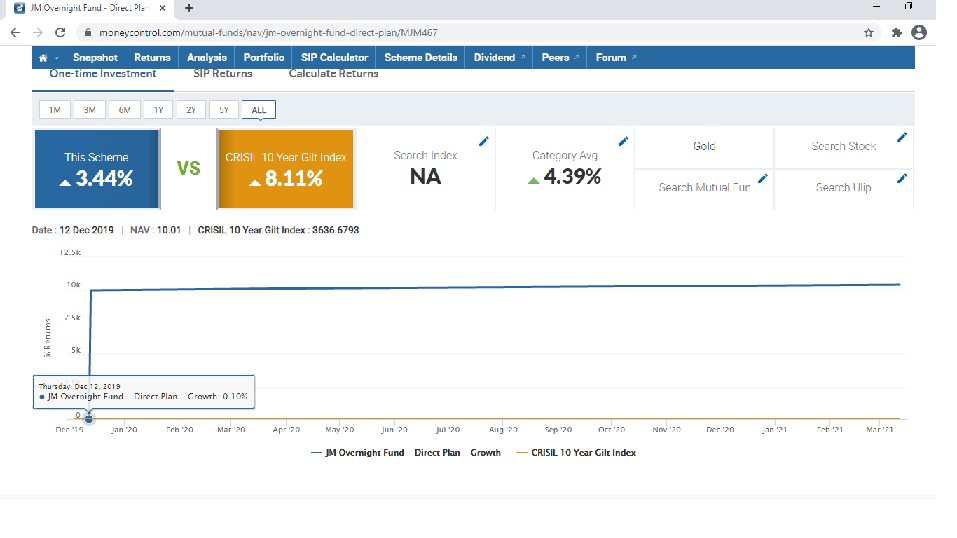
Task: Select the 1M time range
Action: tap(54, 110)
